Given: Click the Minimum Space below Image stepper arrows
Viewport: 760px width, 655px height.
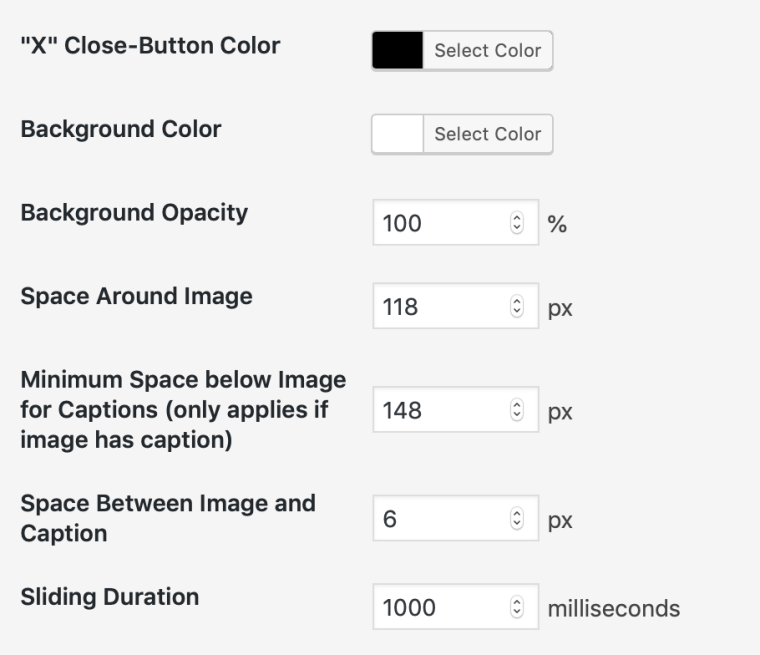Looking at the screenshot, I should coord(517,411).
